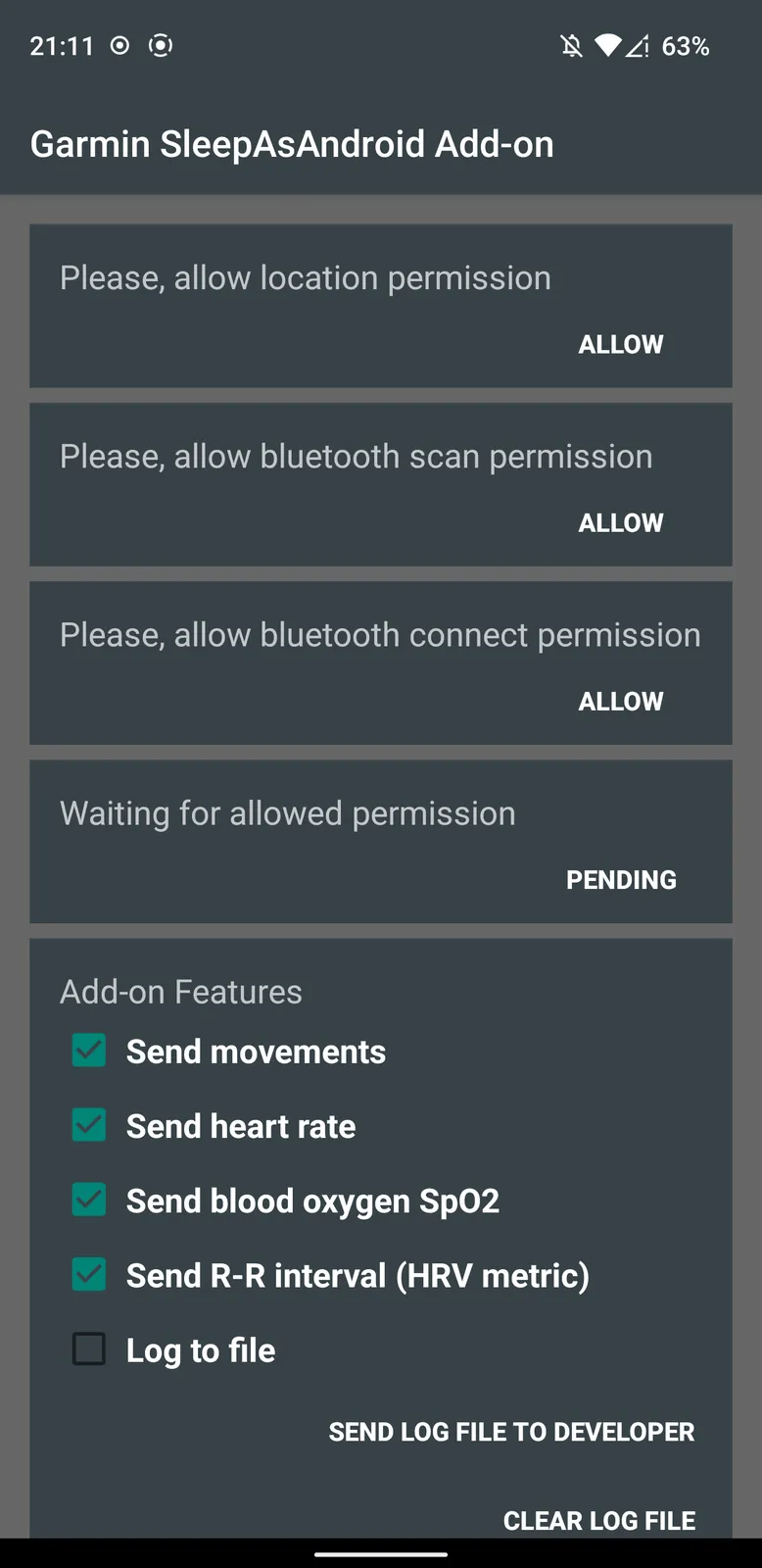Screen dimensions: 762x1568
Task: Tap the 21:11 clock in status bar
Action: [62, 46]
